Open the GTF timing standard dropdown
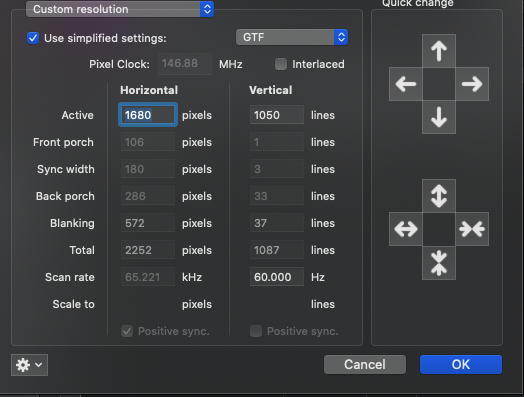The height and width of the screenshot is (397, 524). coord(292,37)
